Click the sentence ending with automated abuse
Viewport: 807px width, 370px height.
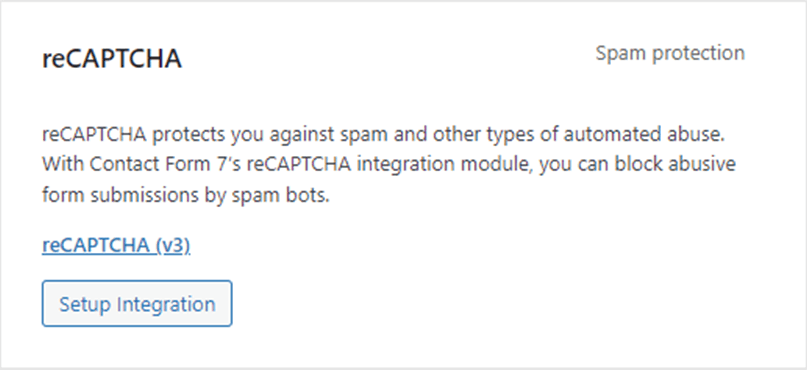pyautogui.click(x=383, y=135)
